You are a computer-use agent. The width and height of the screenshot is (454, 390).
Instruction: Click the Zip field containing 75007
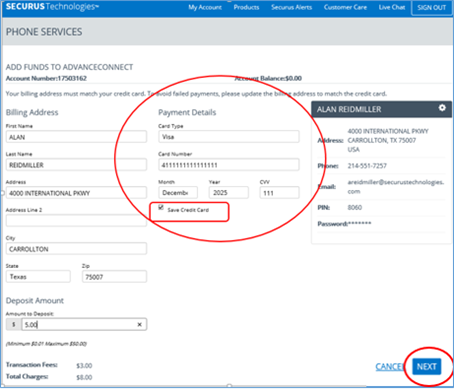[x=114, y=277]
